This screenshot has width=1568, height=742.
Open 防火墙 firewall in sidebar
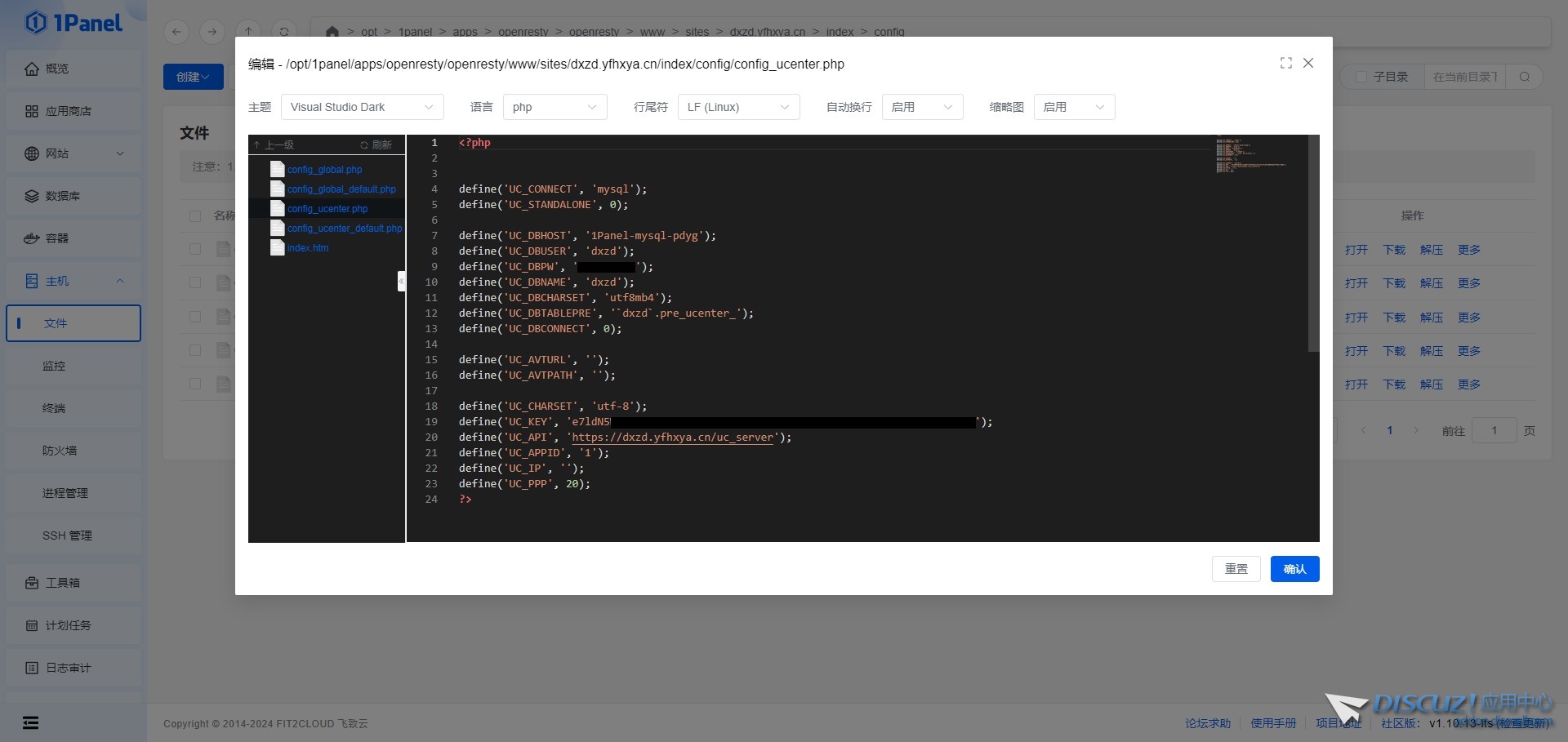click(x=73, y=451)
